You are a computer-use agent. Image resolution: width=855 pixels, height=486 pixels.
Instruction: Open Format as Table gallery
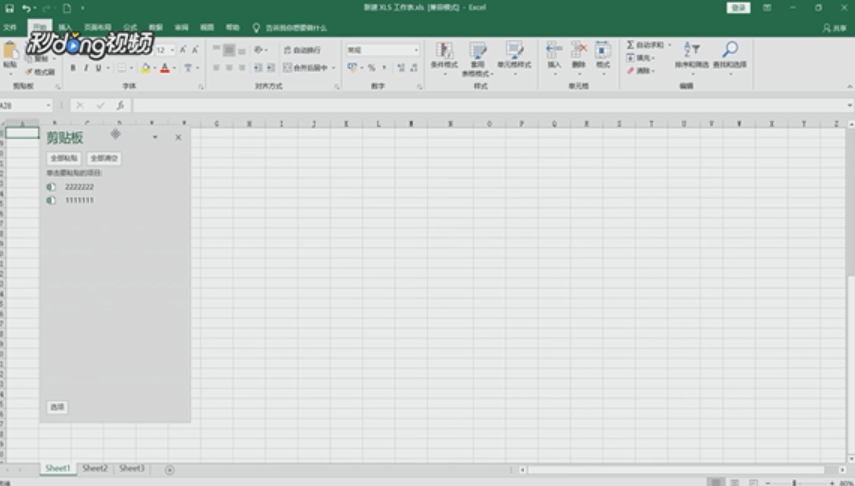tap(477, 58)
